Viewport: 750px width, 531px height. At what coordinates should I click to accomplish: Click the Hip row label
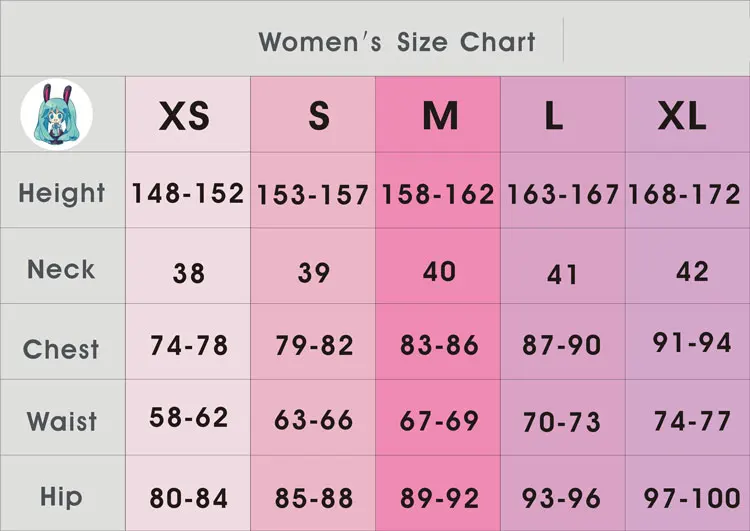(x=61, y=496)
